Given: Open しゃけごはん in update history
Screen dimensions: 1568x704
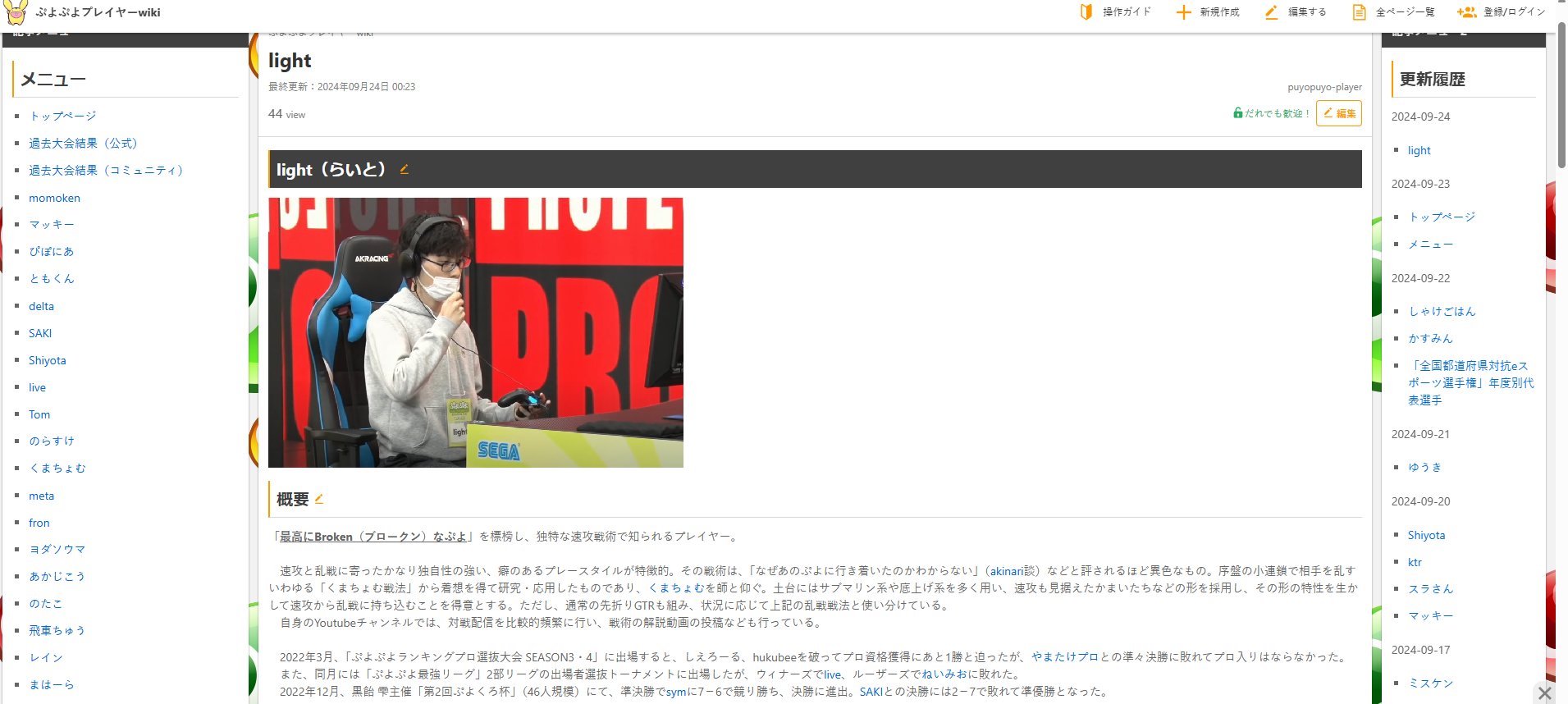Looking at the screenshot, I should tap(1442, 311).
